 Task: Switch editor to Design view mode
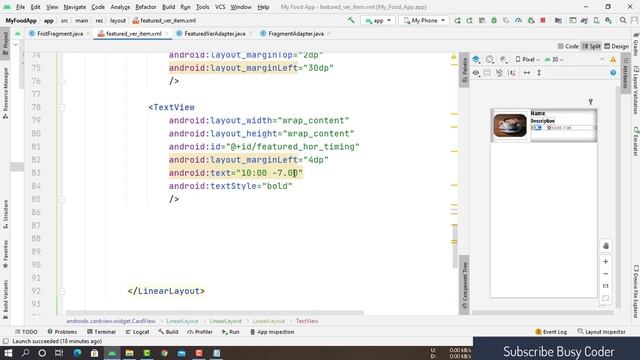coord(616,47)
